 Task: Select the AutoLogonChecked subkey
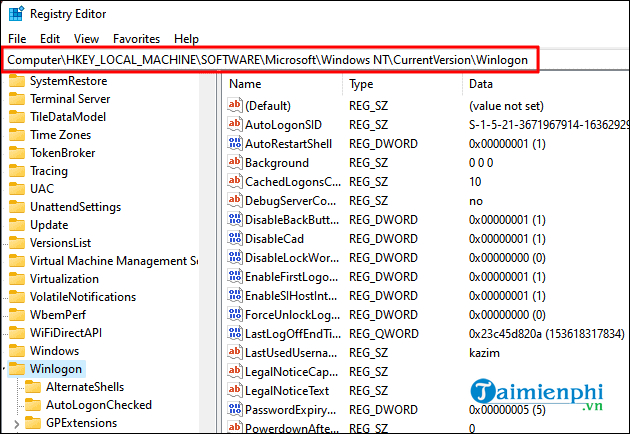(x=99, y=405)
